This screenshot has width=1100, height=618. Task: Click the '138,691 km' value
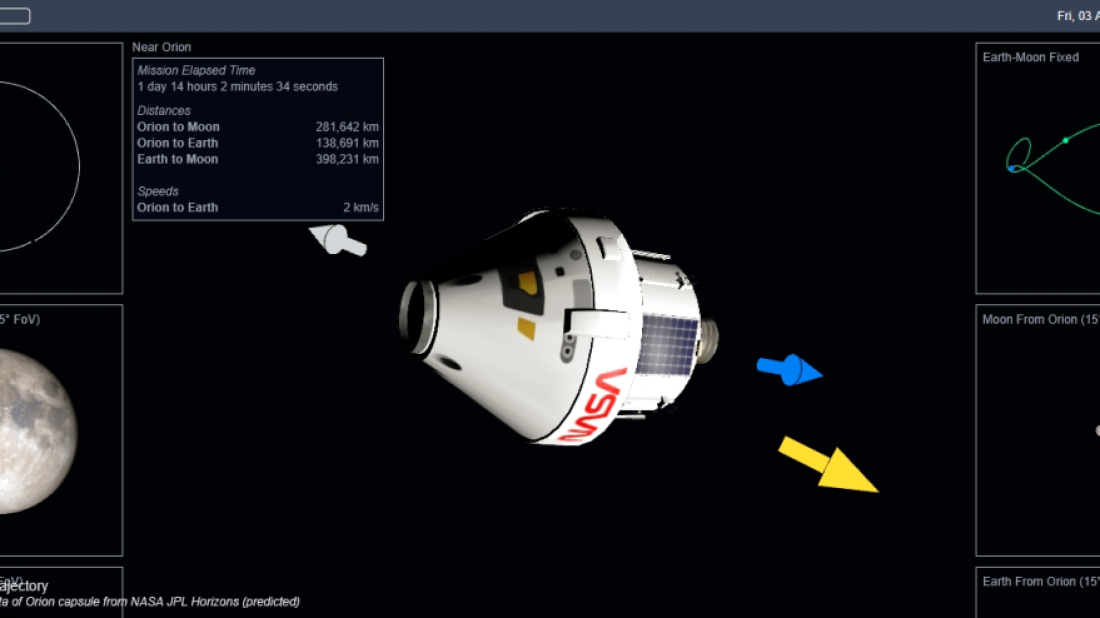pyautogui.click(x=347, y=143)
